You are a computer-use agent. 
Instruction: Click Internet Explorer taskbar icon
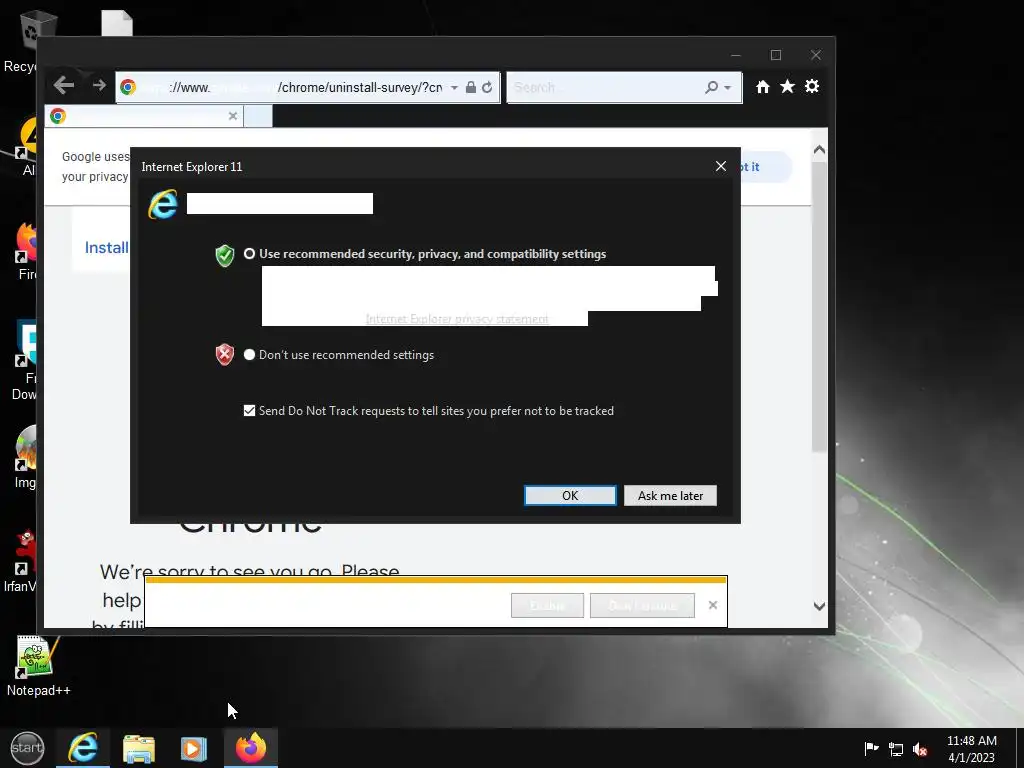pyautogui.click(x=83, y=748)
